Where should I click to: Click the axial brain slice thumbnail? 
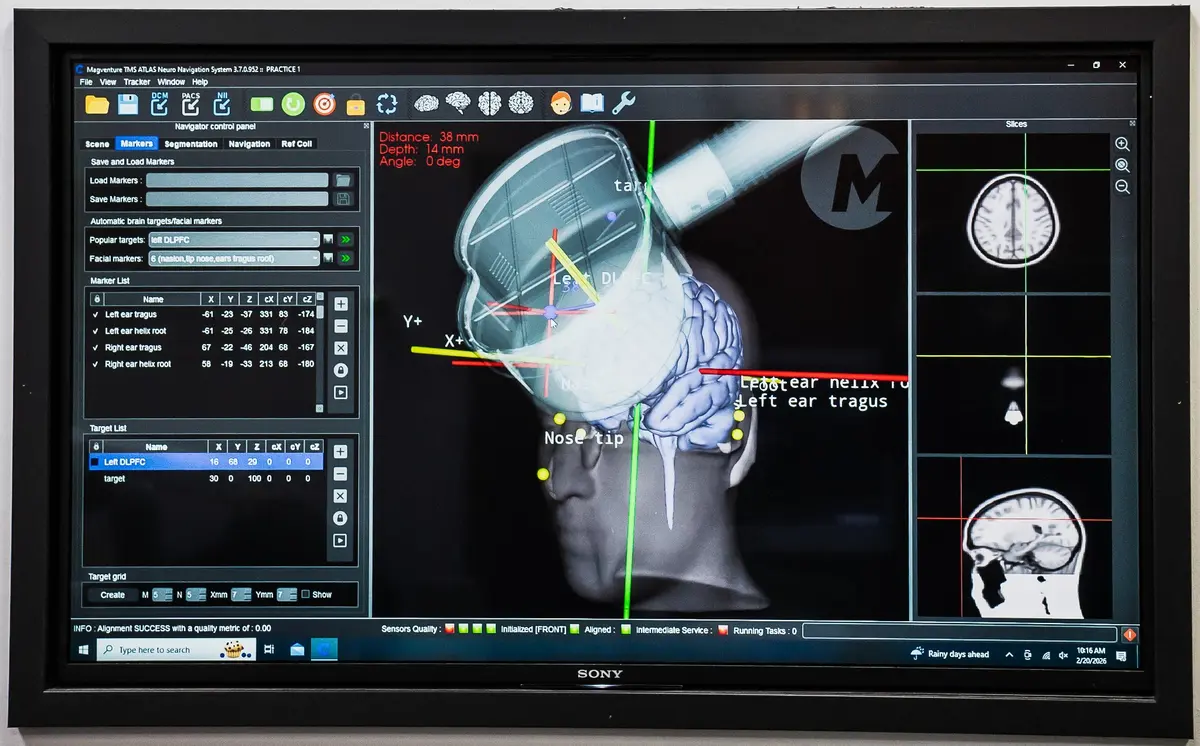click(1013, 213)
